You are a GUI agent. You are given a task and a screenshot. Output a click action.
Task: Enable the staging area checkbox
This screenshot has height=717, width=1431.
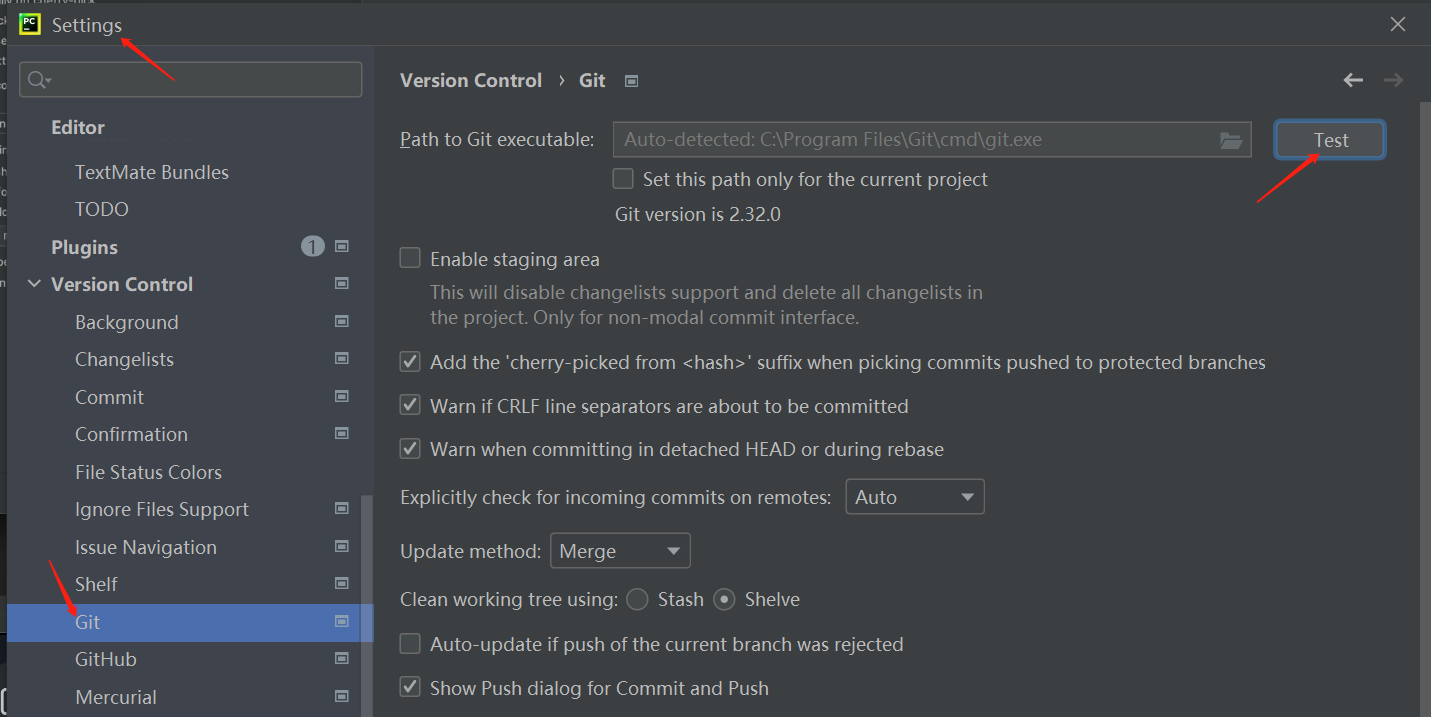(x=410, y=258)
